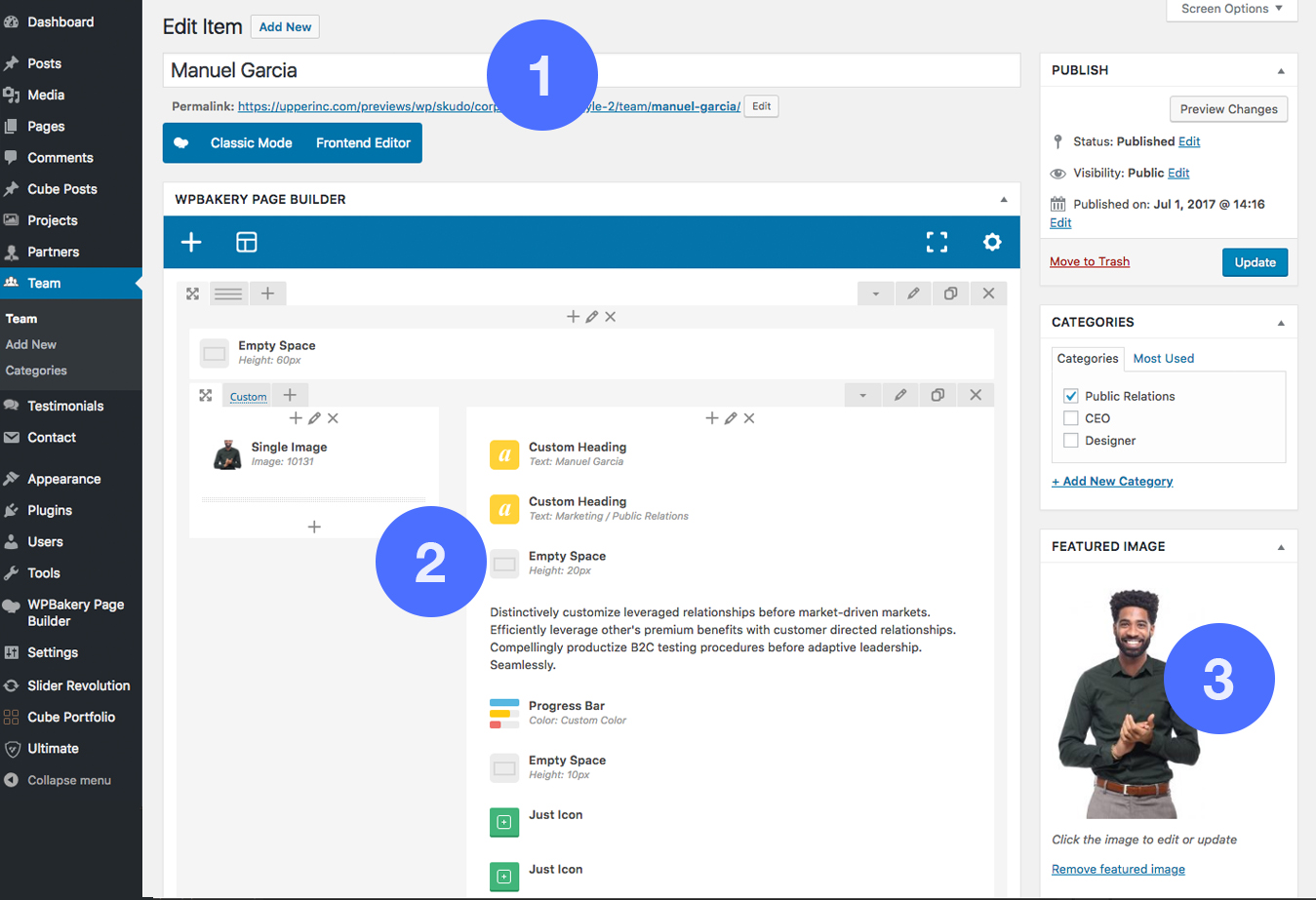This screenshot has height=900, width=1316.
Task: Click the pencil edit icon on first row
Action: [x=913, y=293]
